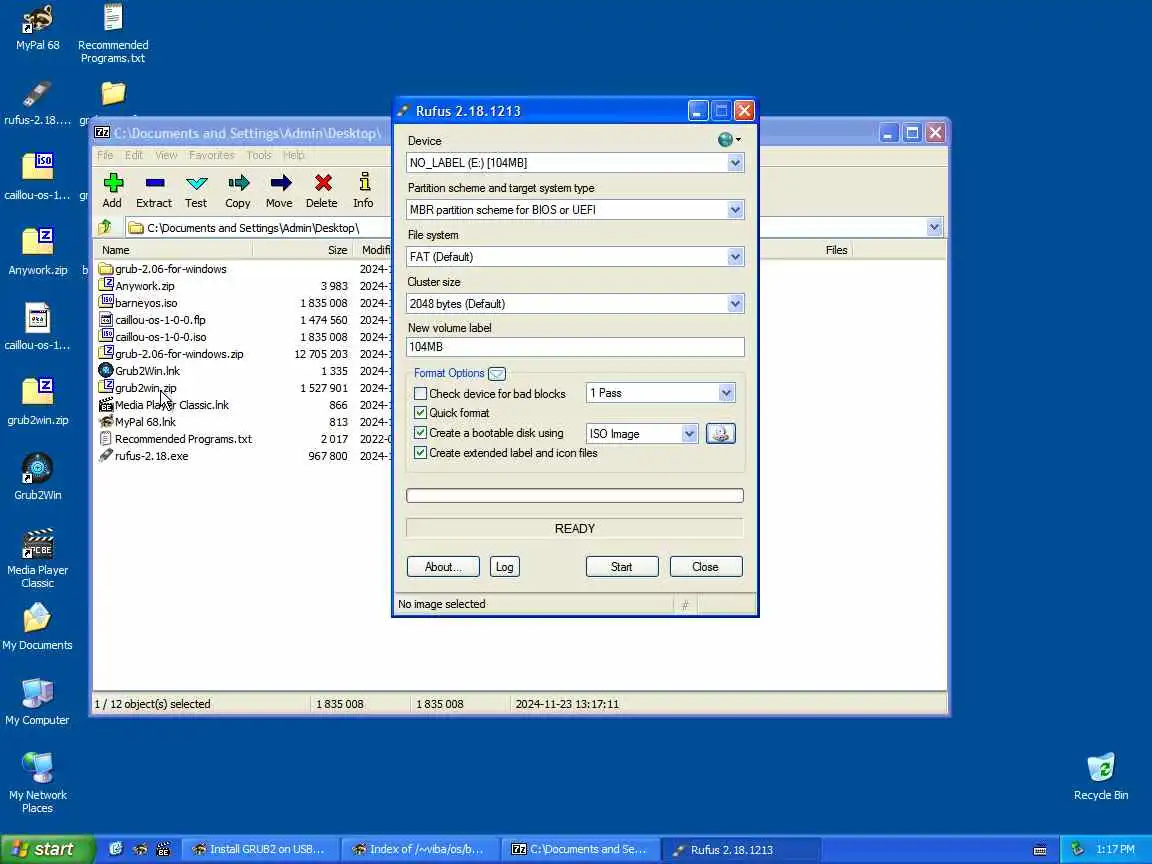Select grub2win.zip desktop icon
Viewport: 1152px width, 864px height.
click(37, 401)
